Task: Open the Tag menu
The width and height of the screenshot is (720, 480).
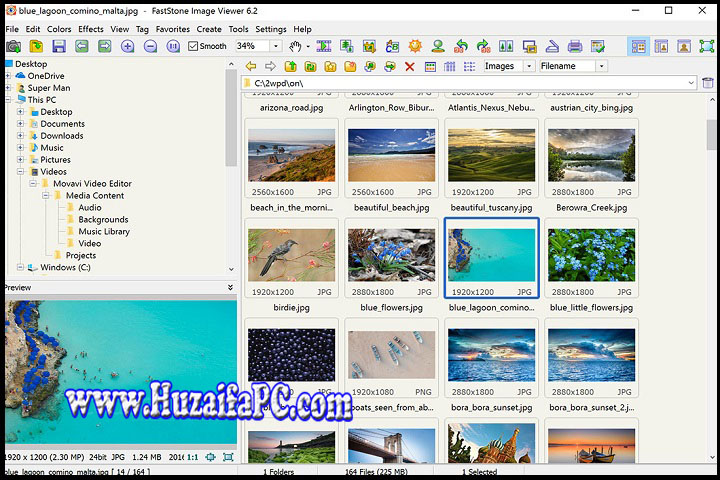Action: (x=142, y=29)
